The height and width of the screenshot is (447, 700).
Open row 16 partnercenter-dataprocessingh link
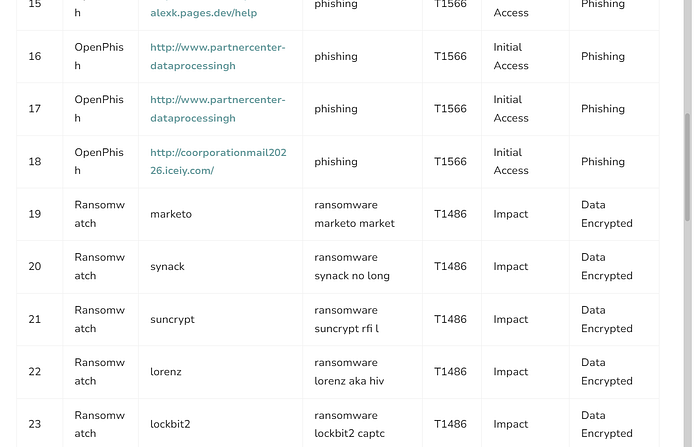[217, 57]
